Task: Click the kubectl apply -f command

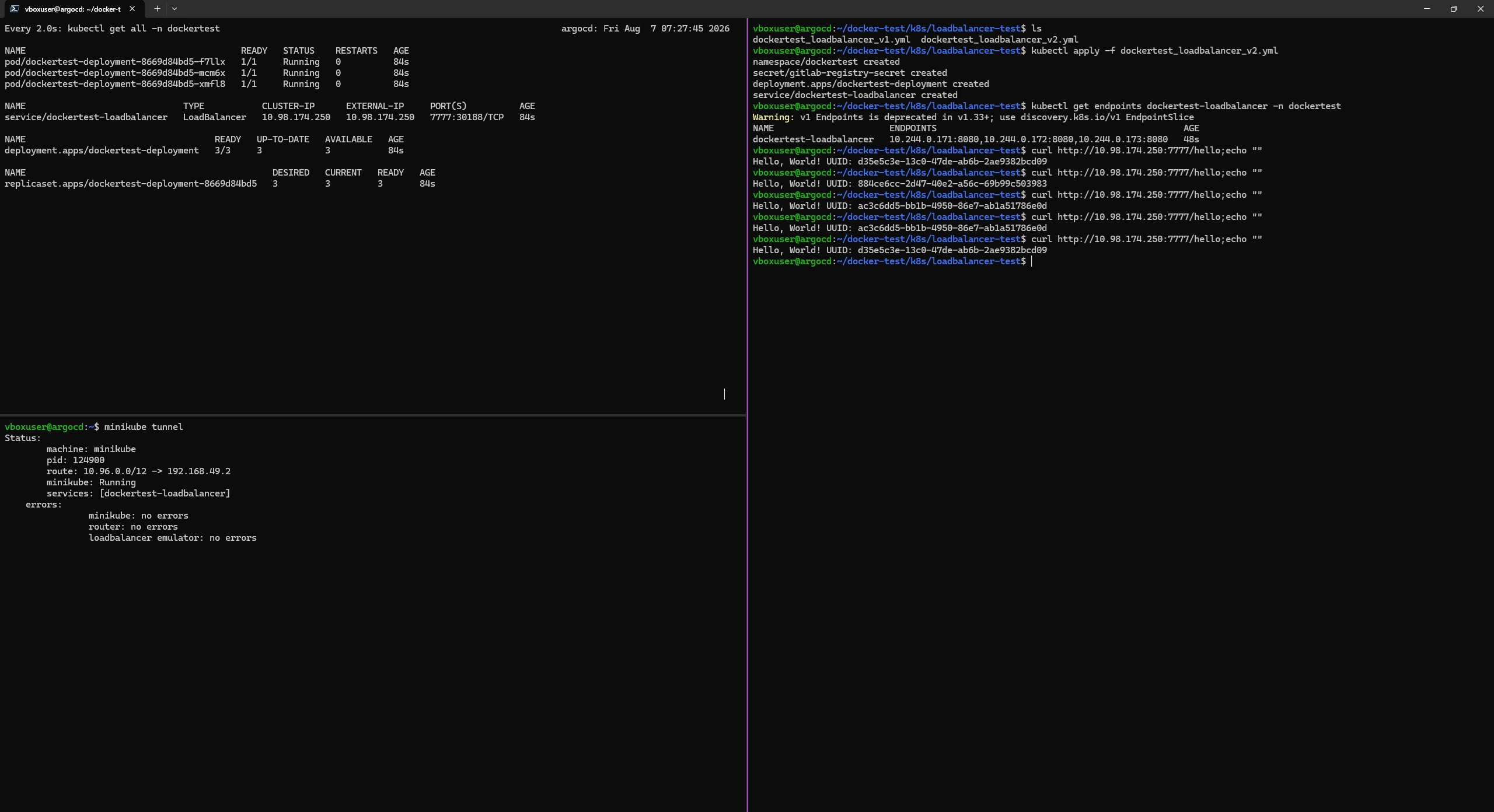Action: click(x=1154, y=51)
